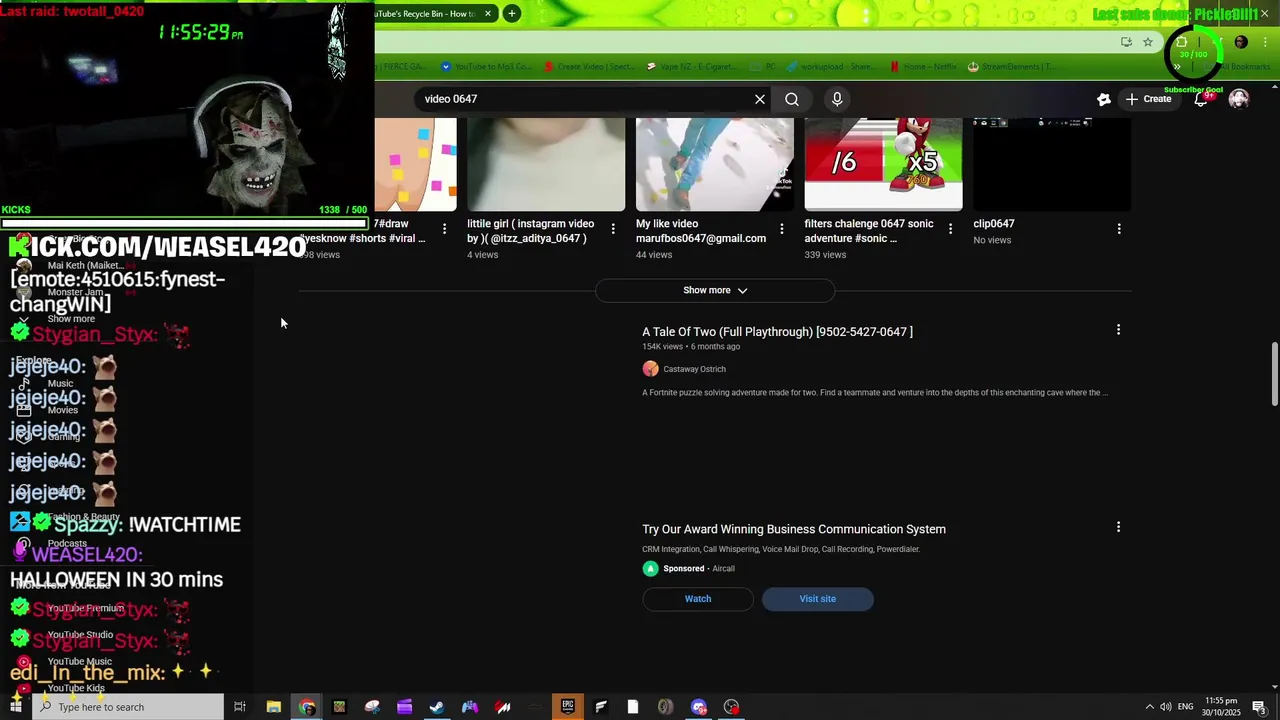The width and height of the screenshot is (1280, 720).
Task: Open 'A Tale Of Two (Full Playthrough)' title
Action: click(x=777, y=332)
